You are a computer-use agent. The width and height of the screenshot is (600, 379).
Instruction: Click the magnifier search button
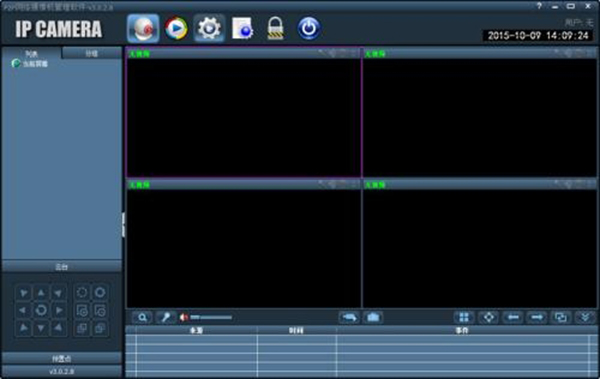coord(142,317)
